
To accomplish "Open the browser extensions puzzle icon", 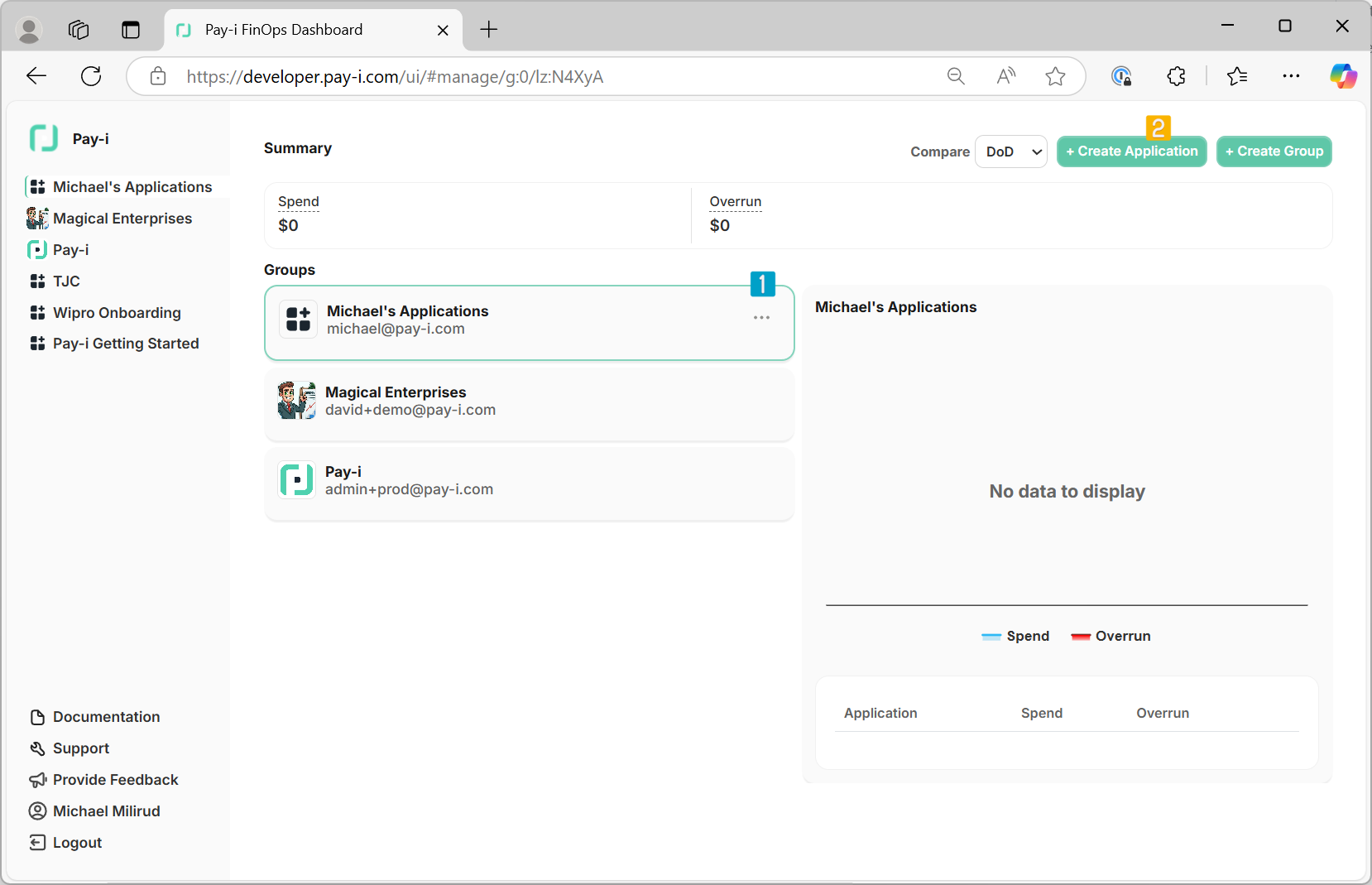I will (1176, 76).
